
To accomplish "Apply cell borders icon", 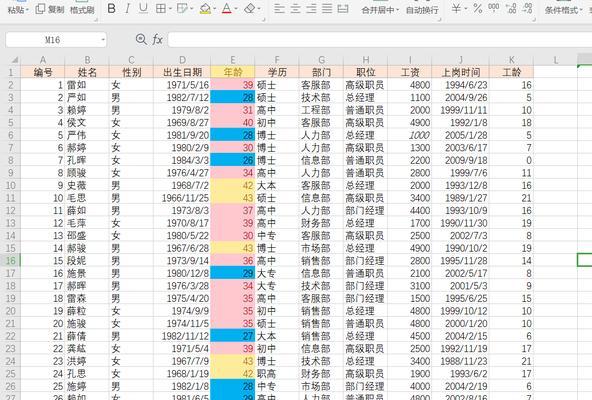I will [161, 8].
